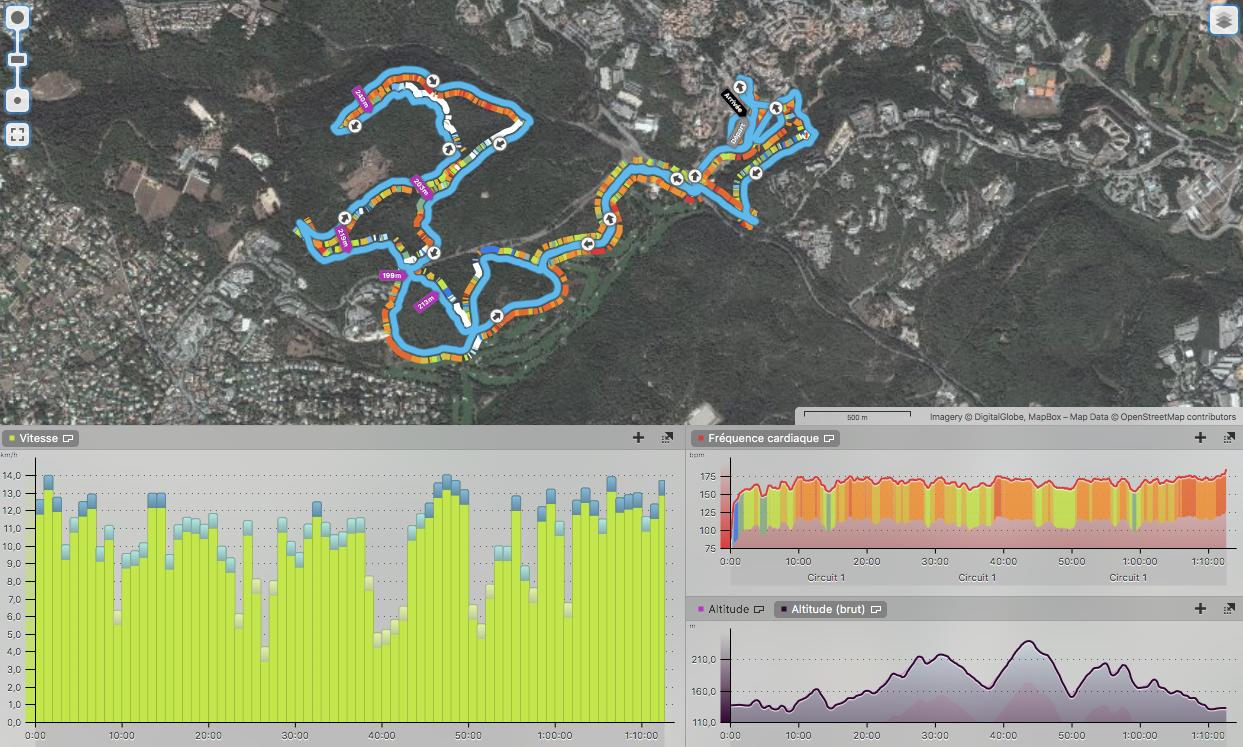The width and height of the screenshot is (1243, 747).
Task: Select the first Circuit 1 lap label
Action: pos(826,577)
